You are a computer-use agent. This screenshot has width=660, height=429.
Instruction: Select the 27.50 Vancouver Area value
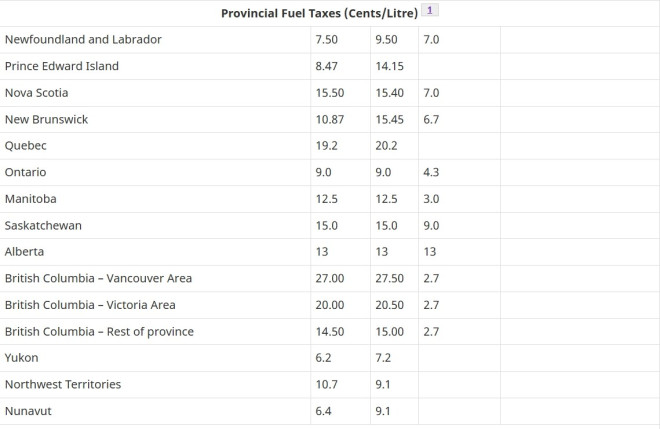tap(389, 278)
